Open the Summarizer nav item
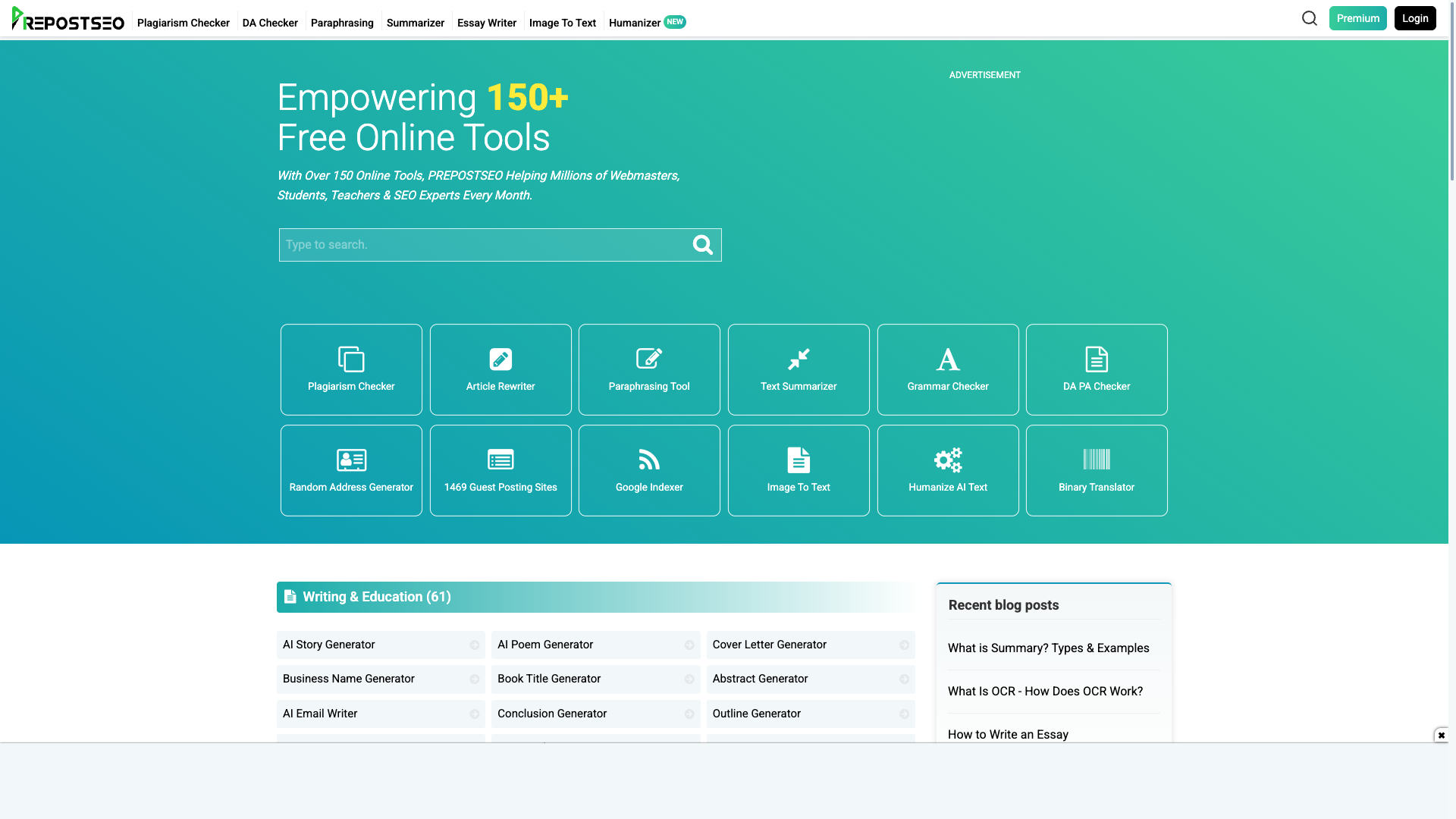Viewport: 1456px width, 819px height. coord(416,23)
